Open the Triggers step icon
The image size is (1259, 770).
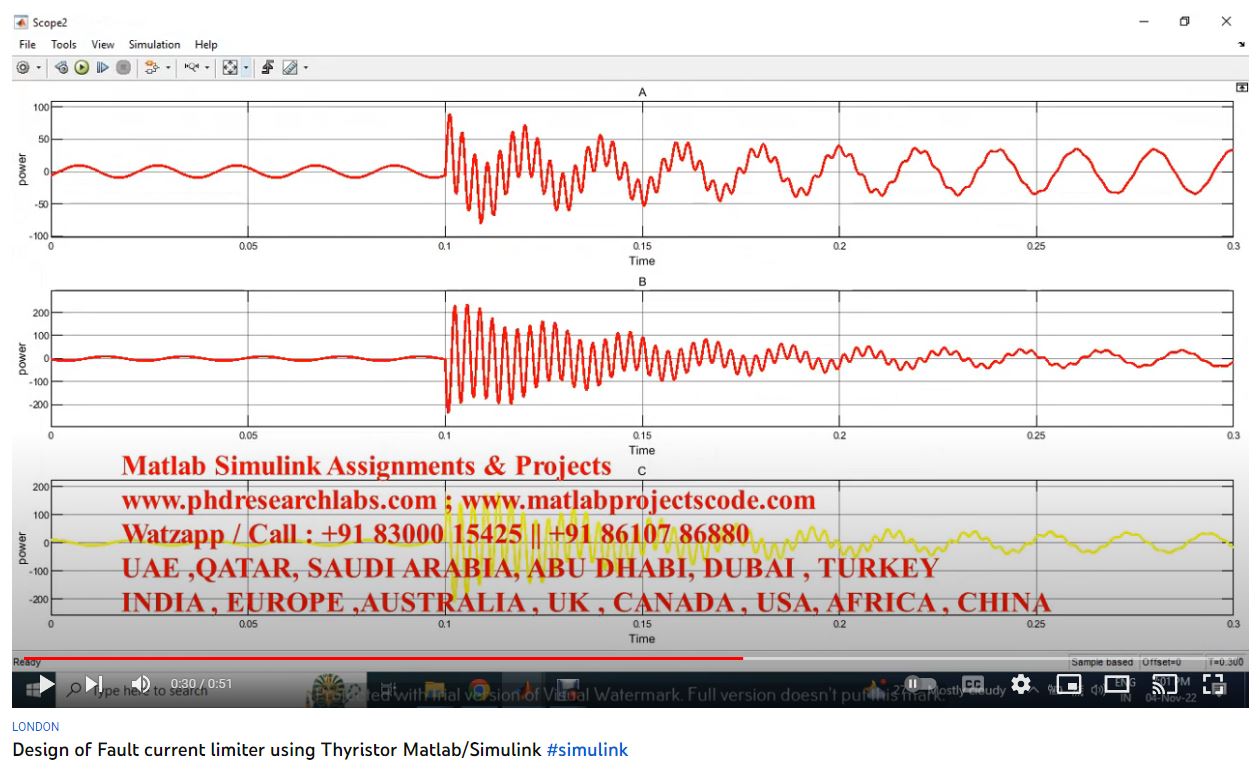click(268, 67)
